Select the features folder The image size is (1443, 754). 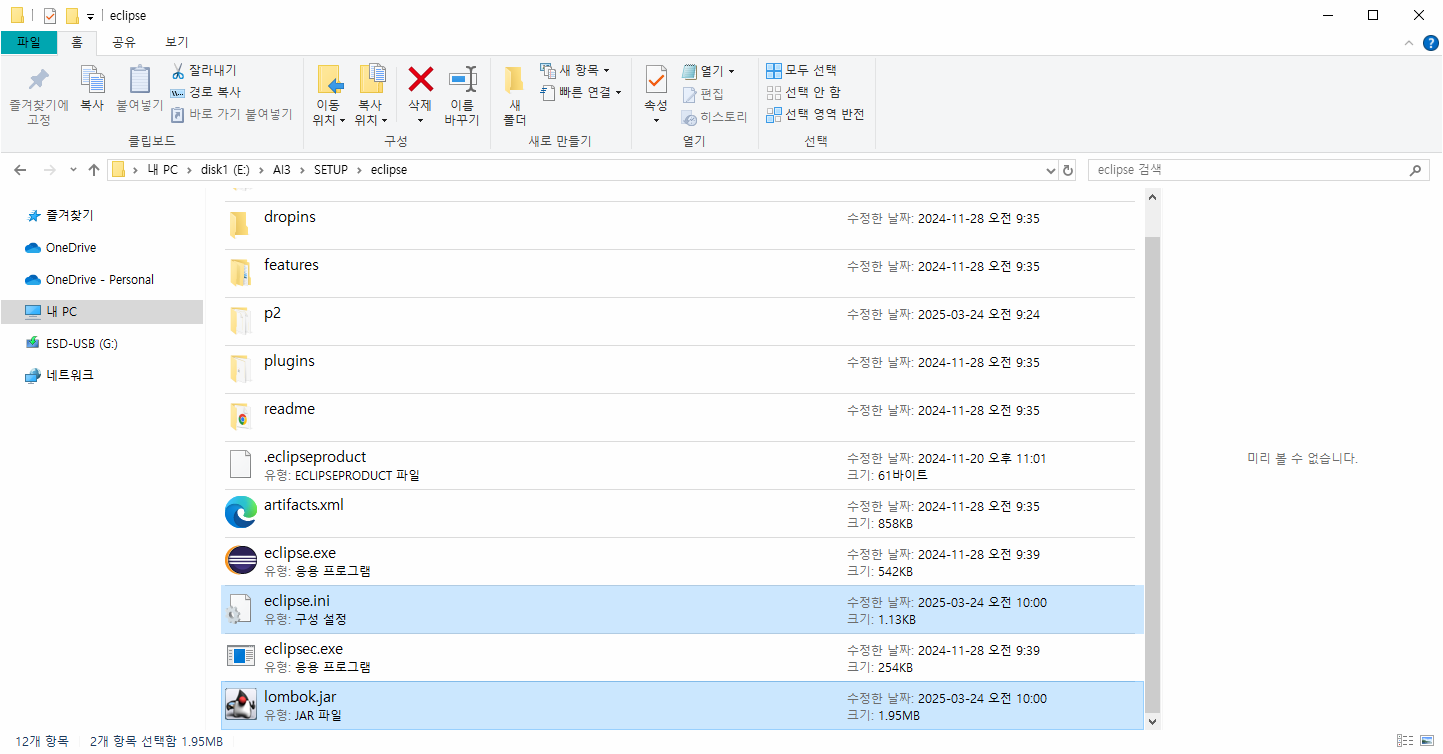682,273
